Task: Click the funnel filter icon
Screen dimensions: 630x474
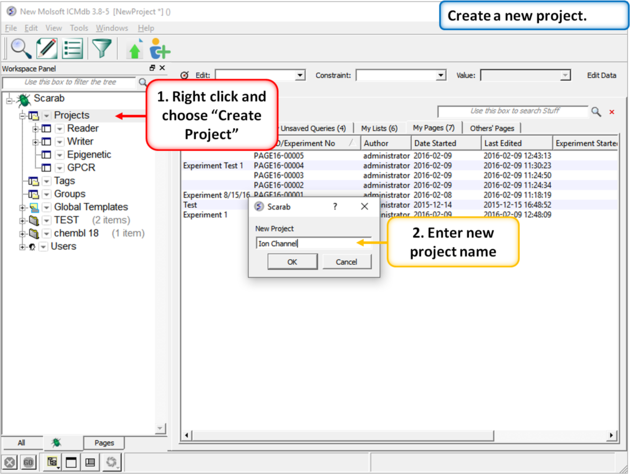Action: [x=102, y=48]
